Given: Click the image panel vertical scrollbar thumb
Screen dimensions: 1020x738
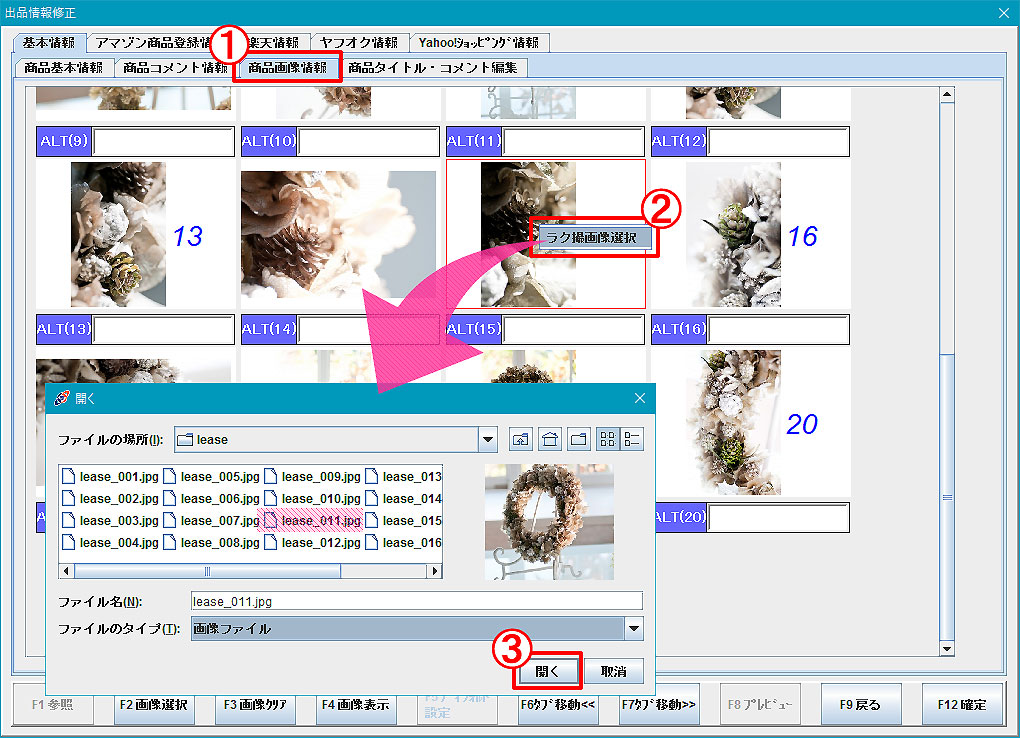Looking at the screenshot, I should (947, 497).
